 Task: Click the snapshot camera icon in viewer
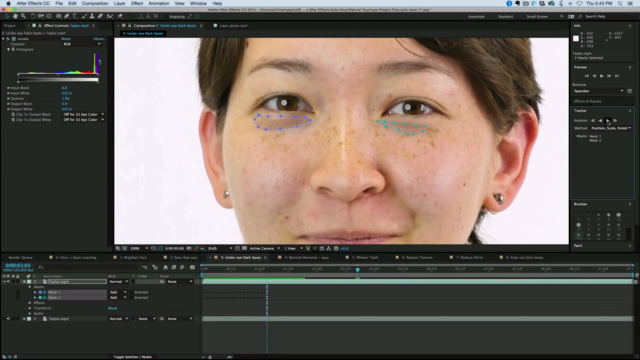tap(189, 248)
